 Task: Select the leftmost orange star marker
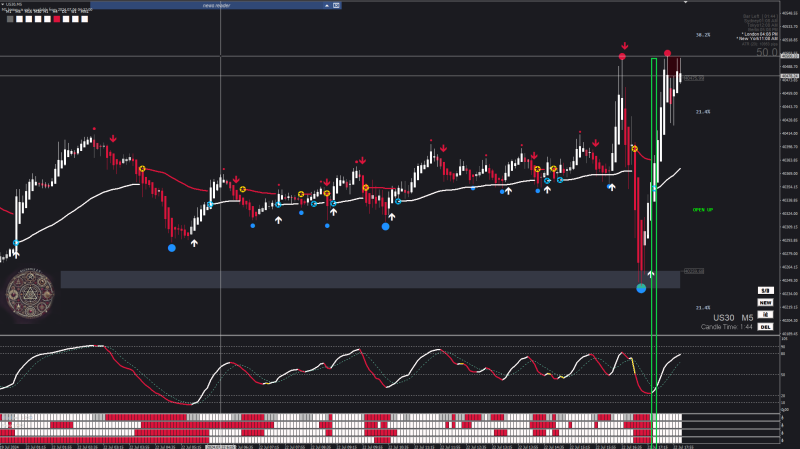pos(142,168)
